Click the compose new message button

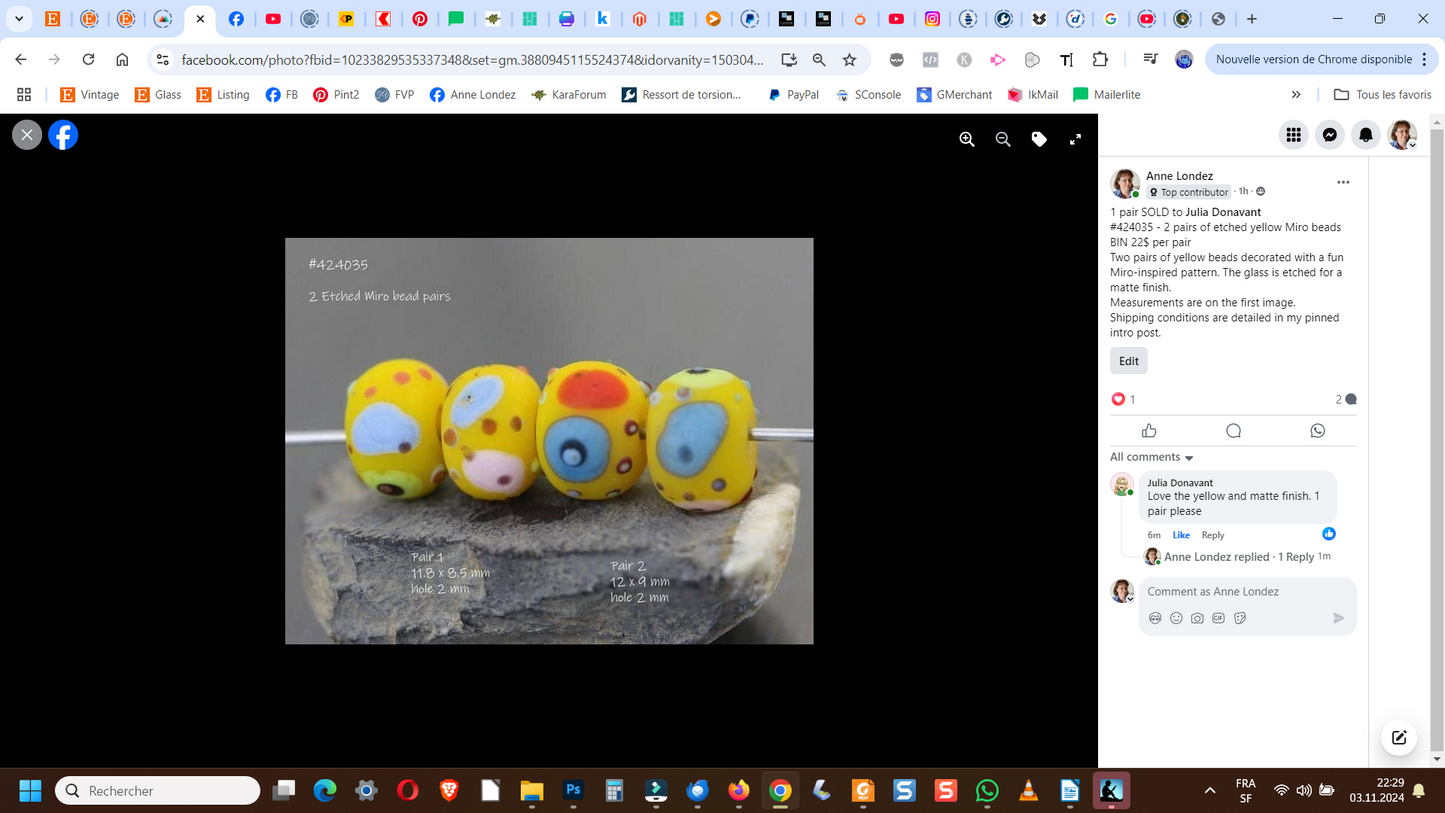click(x=1399, y=738)
